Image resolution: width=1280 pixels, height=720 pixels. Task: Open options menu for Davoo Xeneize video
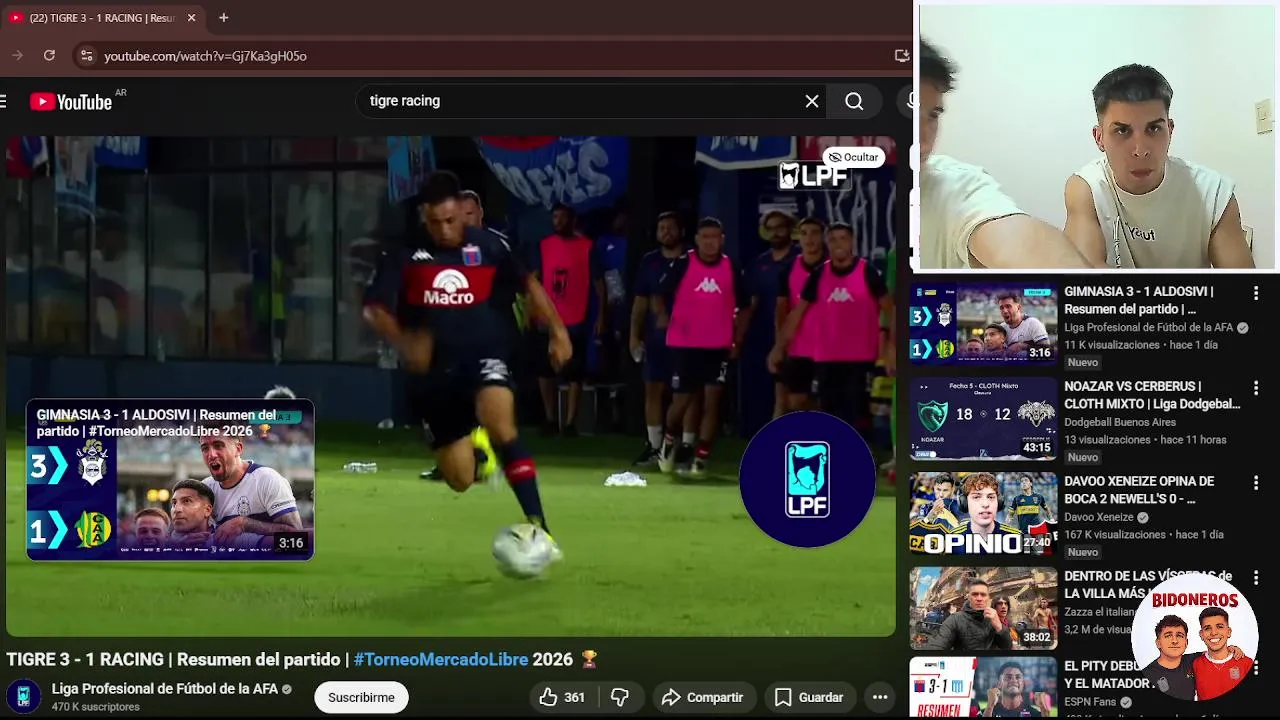pyautogui.click(x=1256, y=483)
